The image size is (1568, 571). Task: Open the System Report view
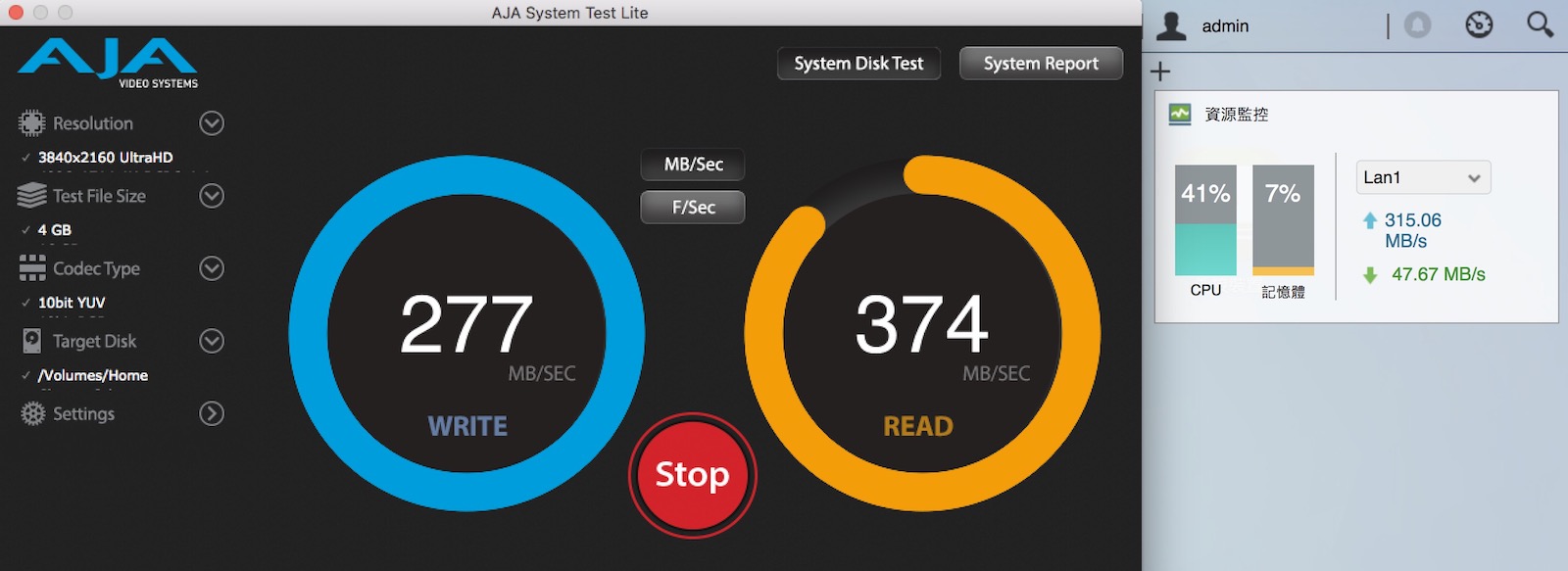point(1041,64)
